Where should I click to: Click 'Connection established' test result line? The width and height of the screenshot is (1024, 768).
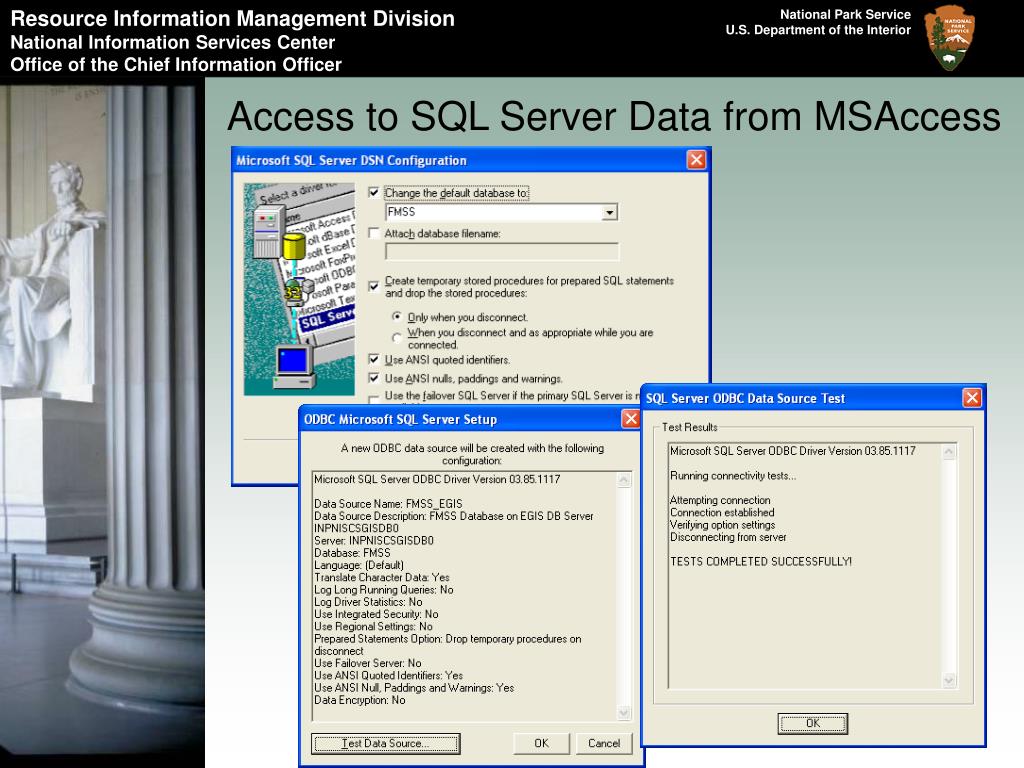pyautogui.click(x=722, y=513)
